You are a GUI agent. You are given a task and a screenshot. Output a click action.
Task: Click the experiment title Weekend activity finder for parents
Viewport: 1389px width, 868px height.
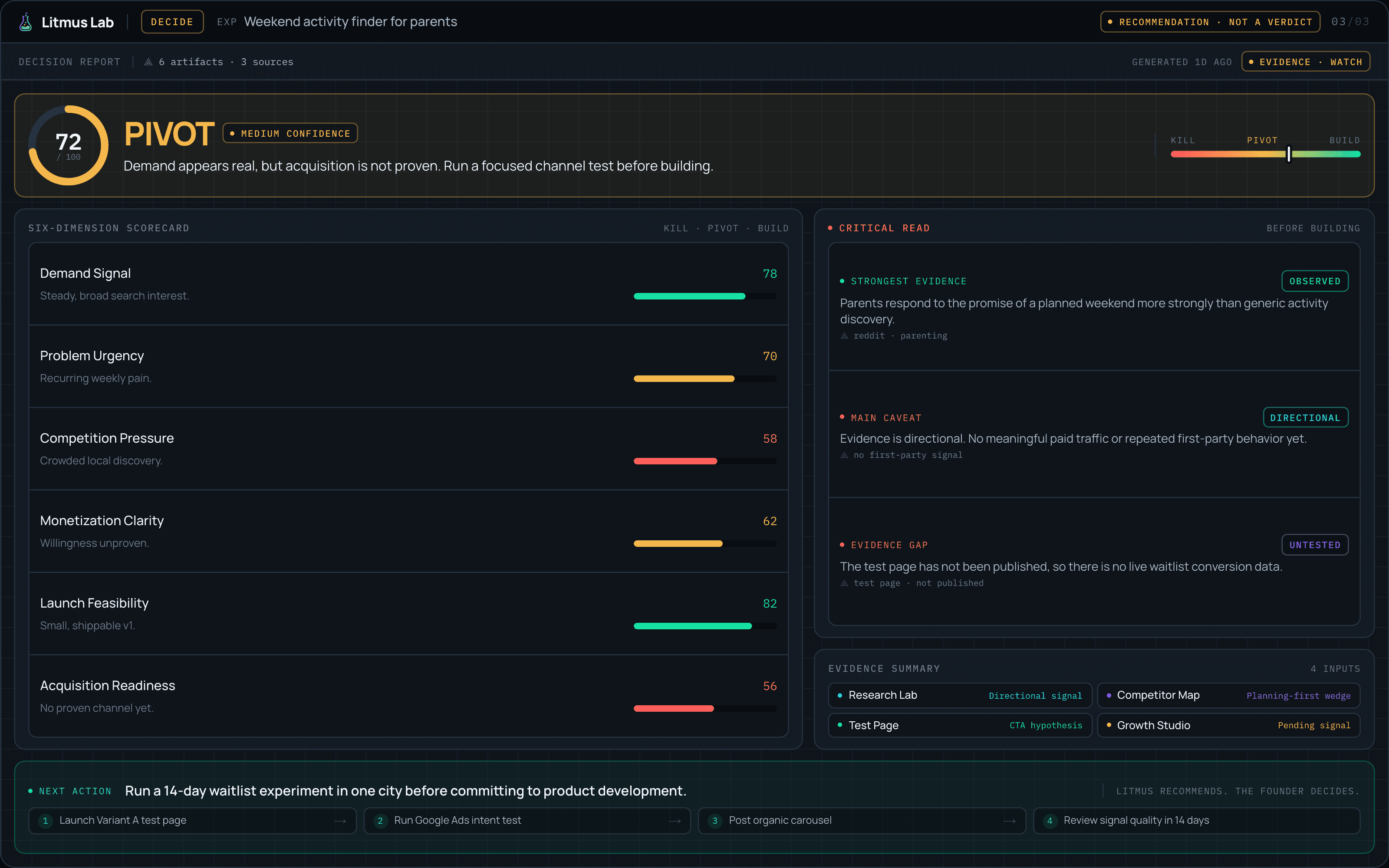click(x=351, y=22)
